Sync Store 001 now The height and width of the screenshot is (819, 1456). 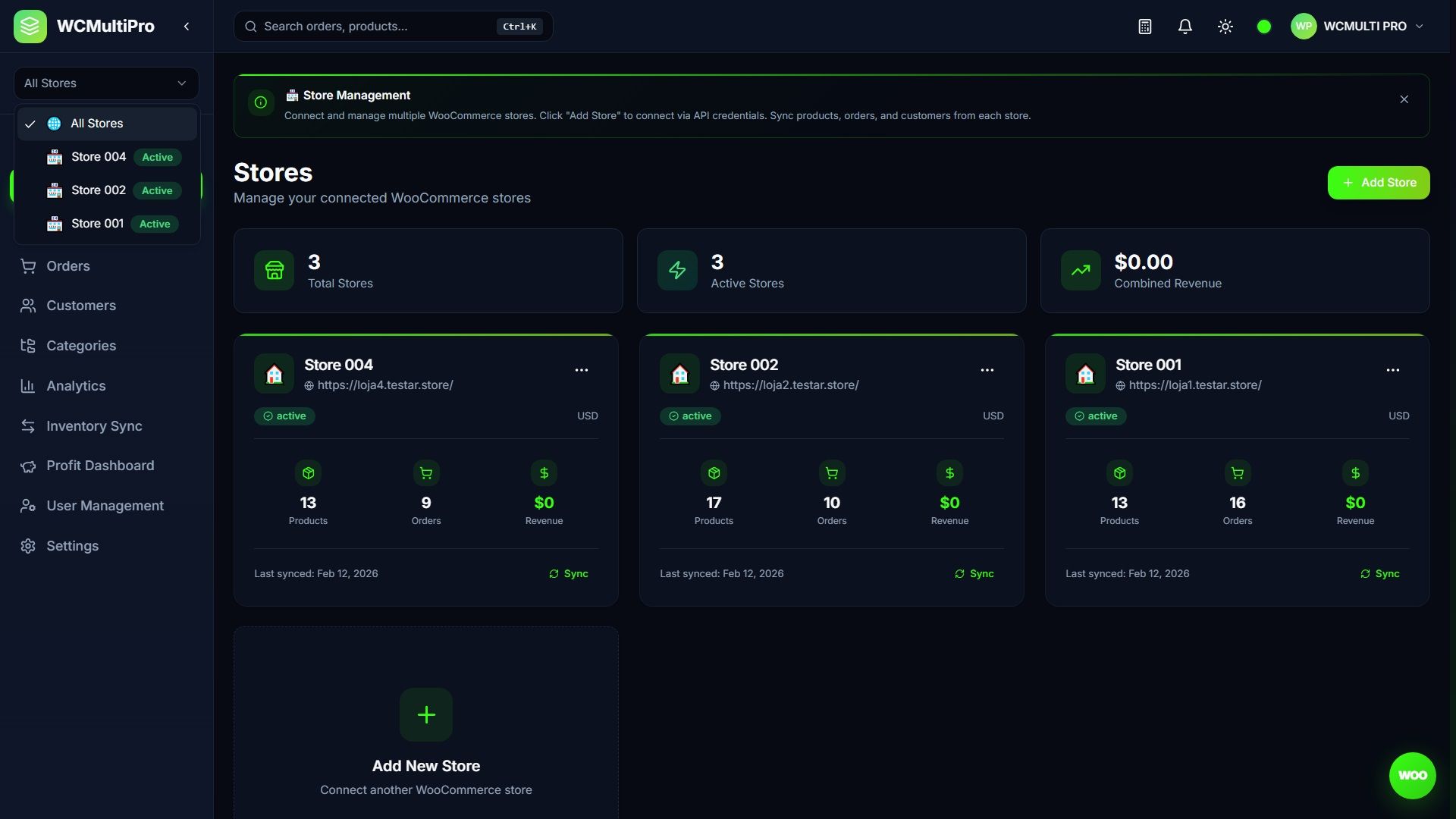click(1380, 574)
